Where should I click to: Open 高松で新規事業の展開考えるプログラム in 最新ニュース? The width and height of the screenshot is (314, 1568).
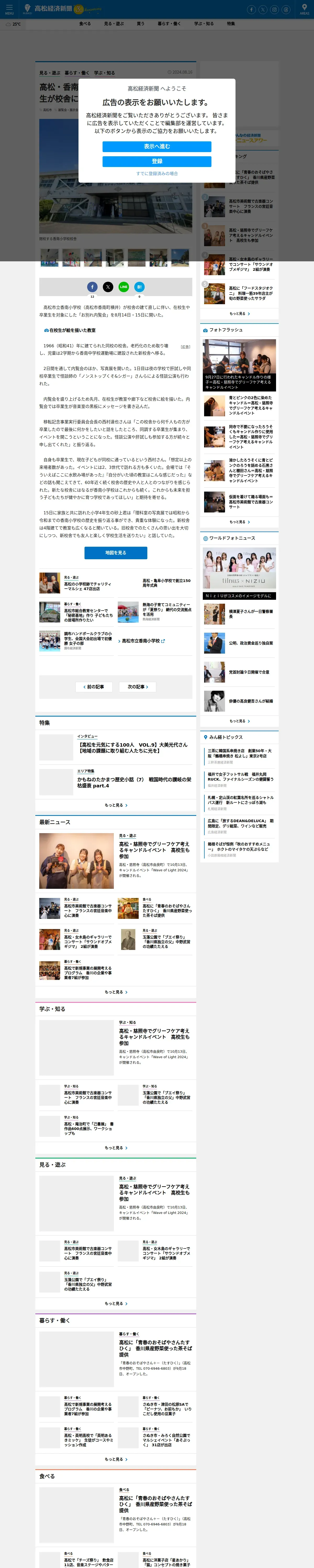tap(88, 973)
